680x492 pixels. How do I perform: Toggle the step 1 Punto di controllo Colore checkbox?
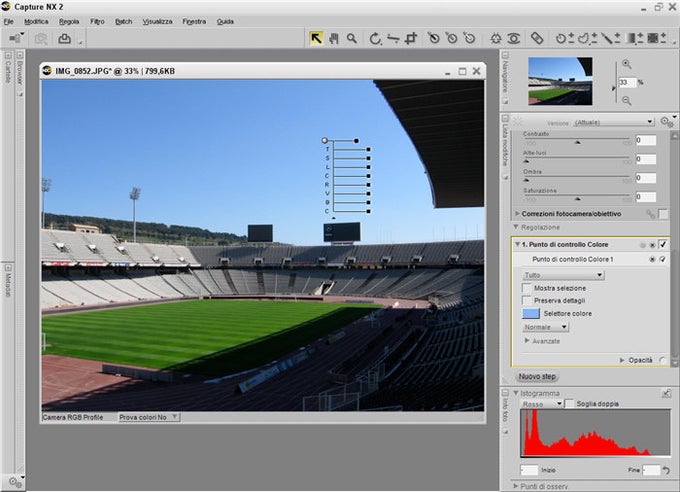663,245
